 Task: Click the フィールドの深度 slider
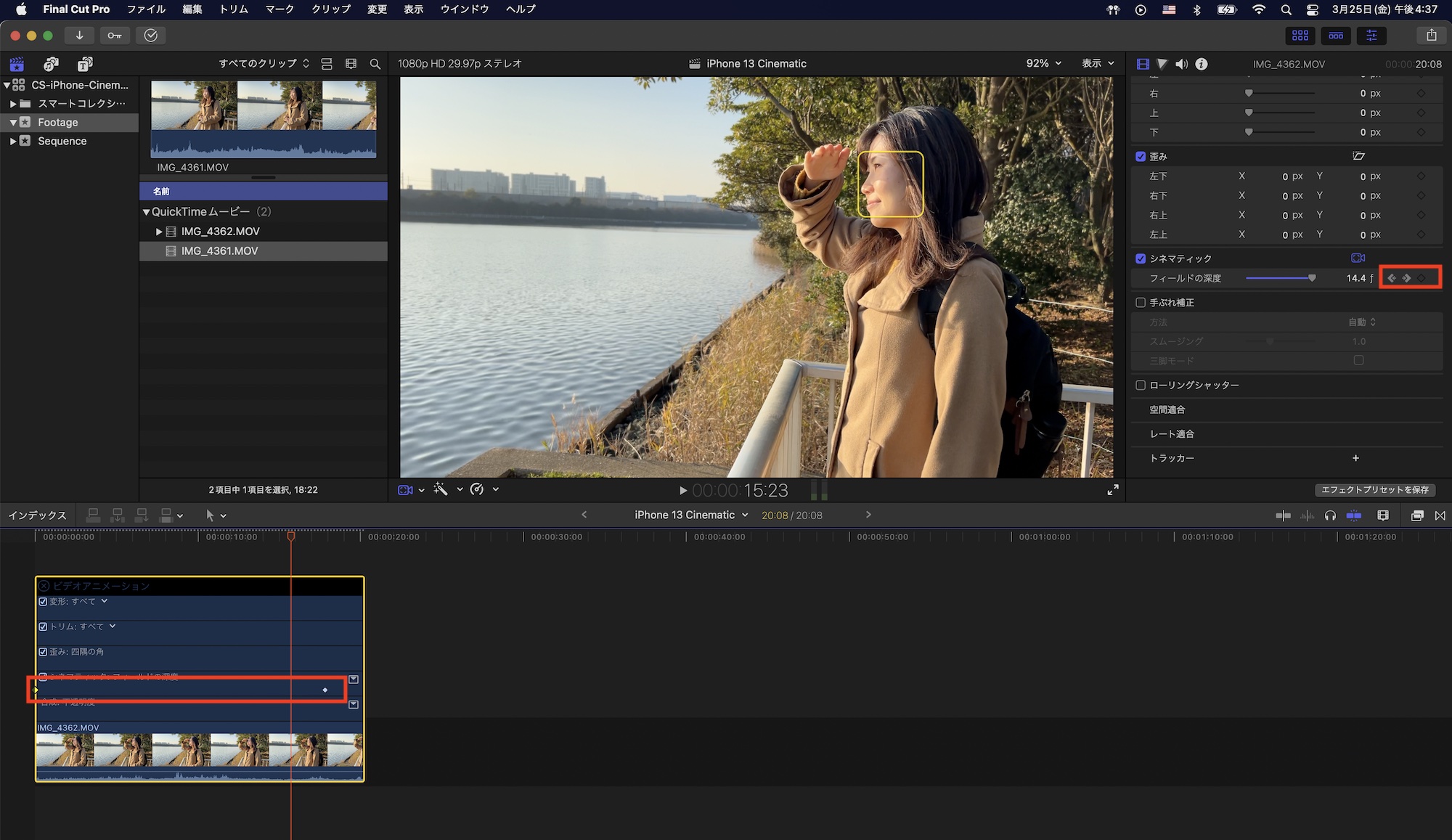[1279, 278]
